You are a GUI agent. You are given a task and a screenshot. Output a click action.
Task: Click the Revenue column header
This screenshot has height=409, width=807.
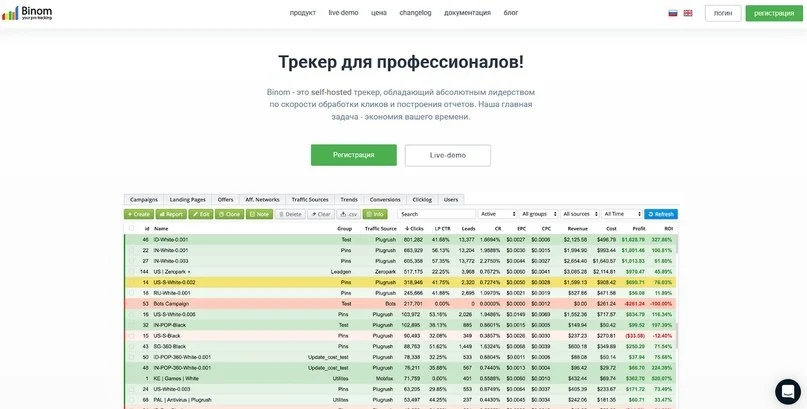pyautogui.click(x=577, y=228)
